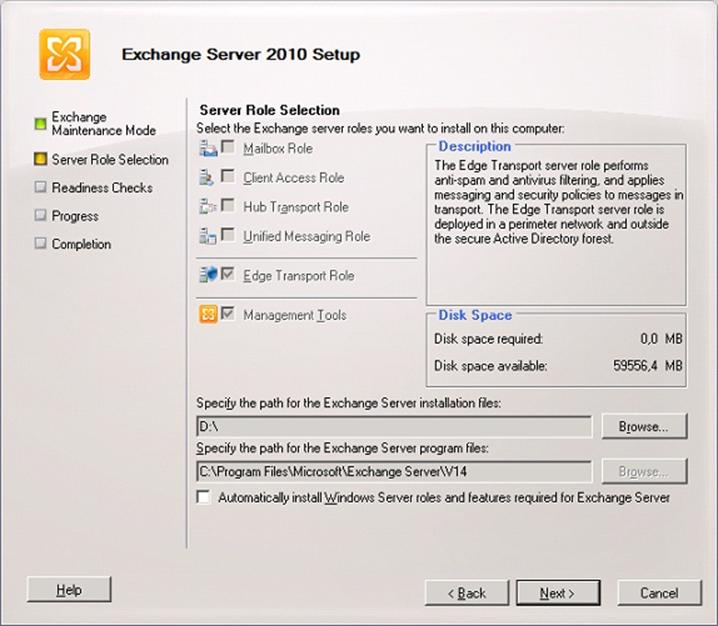Proceed with the Next button
This screenshot has width=718, height=626.
click(x=558, y=593)
